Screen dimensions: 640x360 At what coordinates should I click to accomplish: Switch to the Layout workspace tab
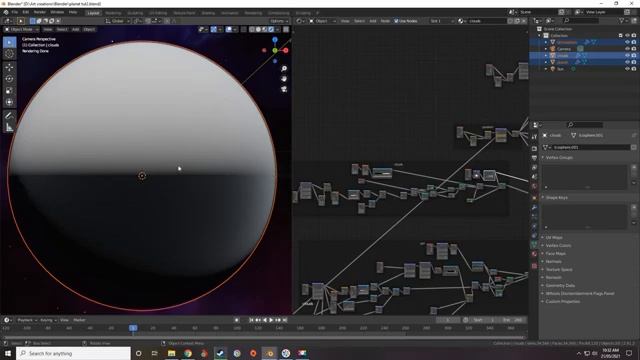click(x=93, y=13)
